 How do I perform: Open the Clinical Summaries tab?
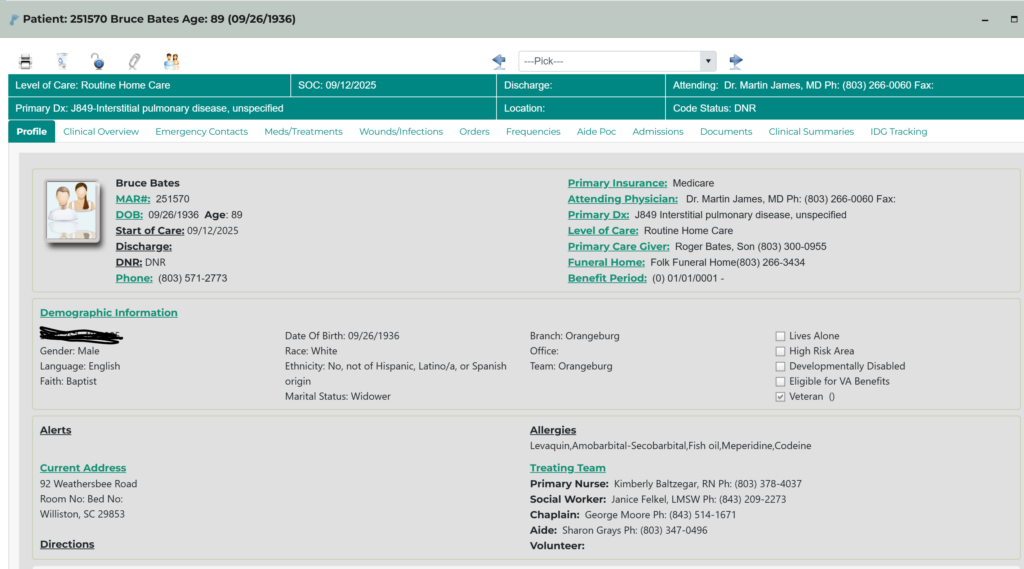coord(811,131)
